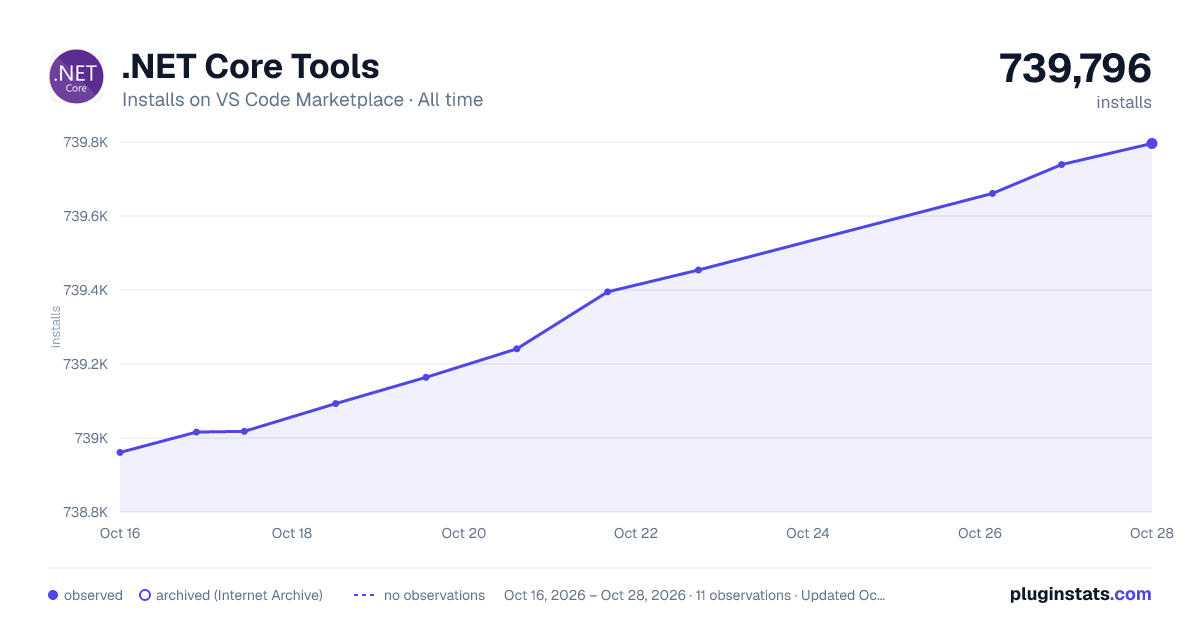This screenshot has width=1200, height=630.
Task: Select the large final data point on Oct 28
Action: pyautogui.click(x=1152, y=143)
